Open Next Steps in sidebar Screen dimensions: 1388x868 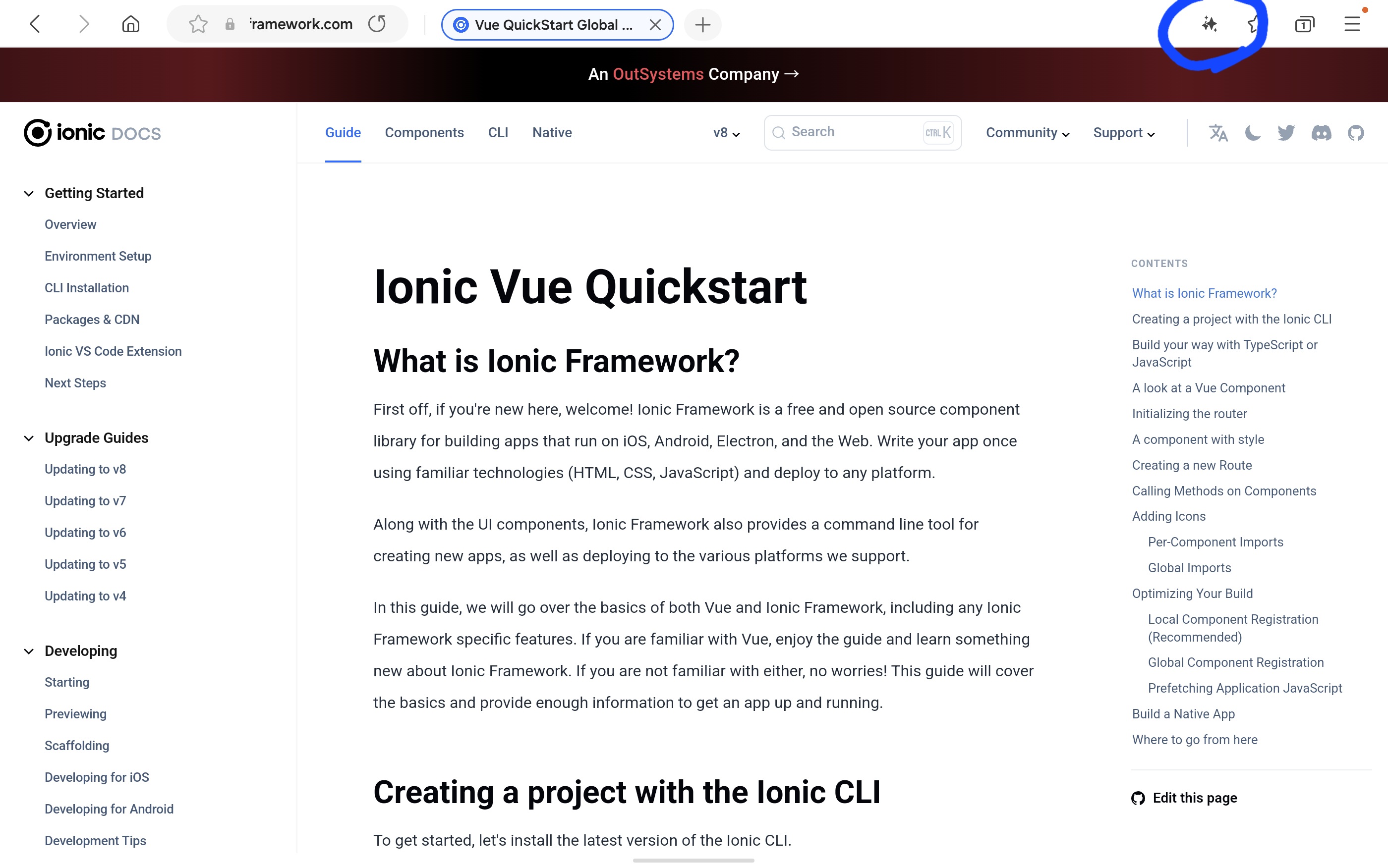click(x=75, y=383)
